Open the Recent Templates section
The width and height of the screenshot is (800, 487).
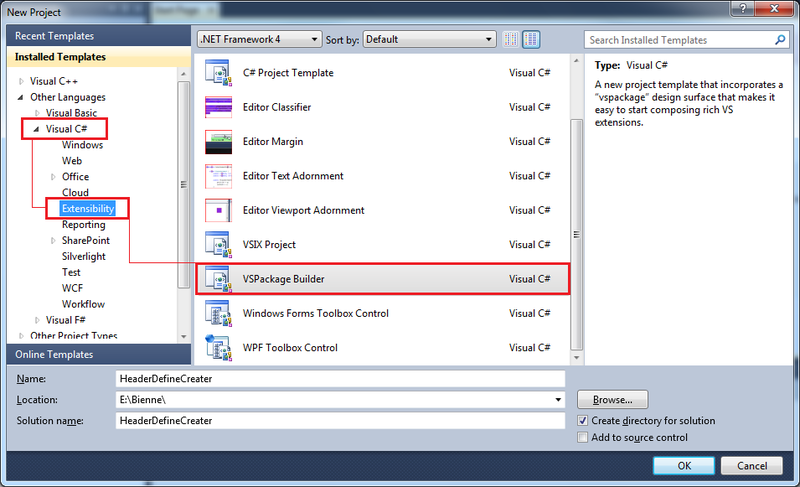click(99, 36)
